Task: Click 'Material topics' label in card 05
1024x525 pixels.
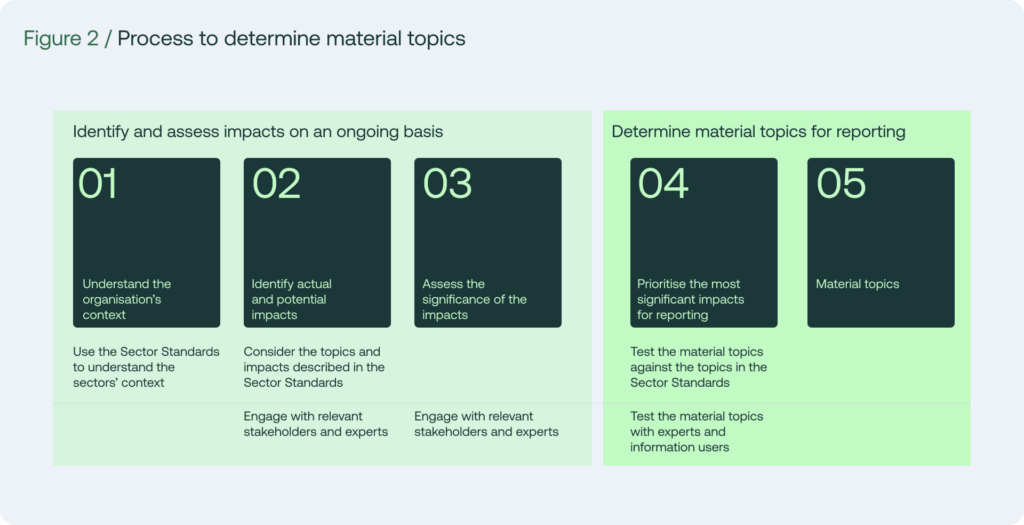Action: point(857,284)
